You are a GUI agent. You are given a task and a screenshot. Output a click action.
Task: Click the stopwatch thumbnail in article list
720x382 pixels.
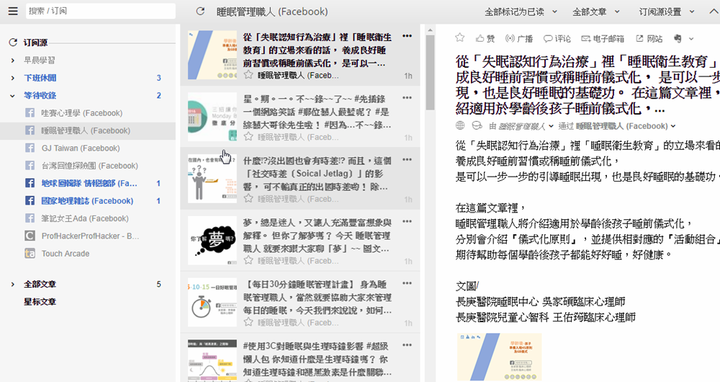point(212,302)
